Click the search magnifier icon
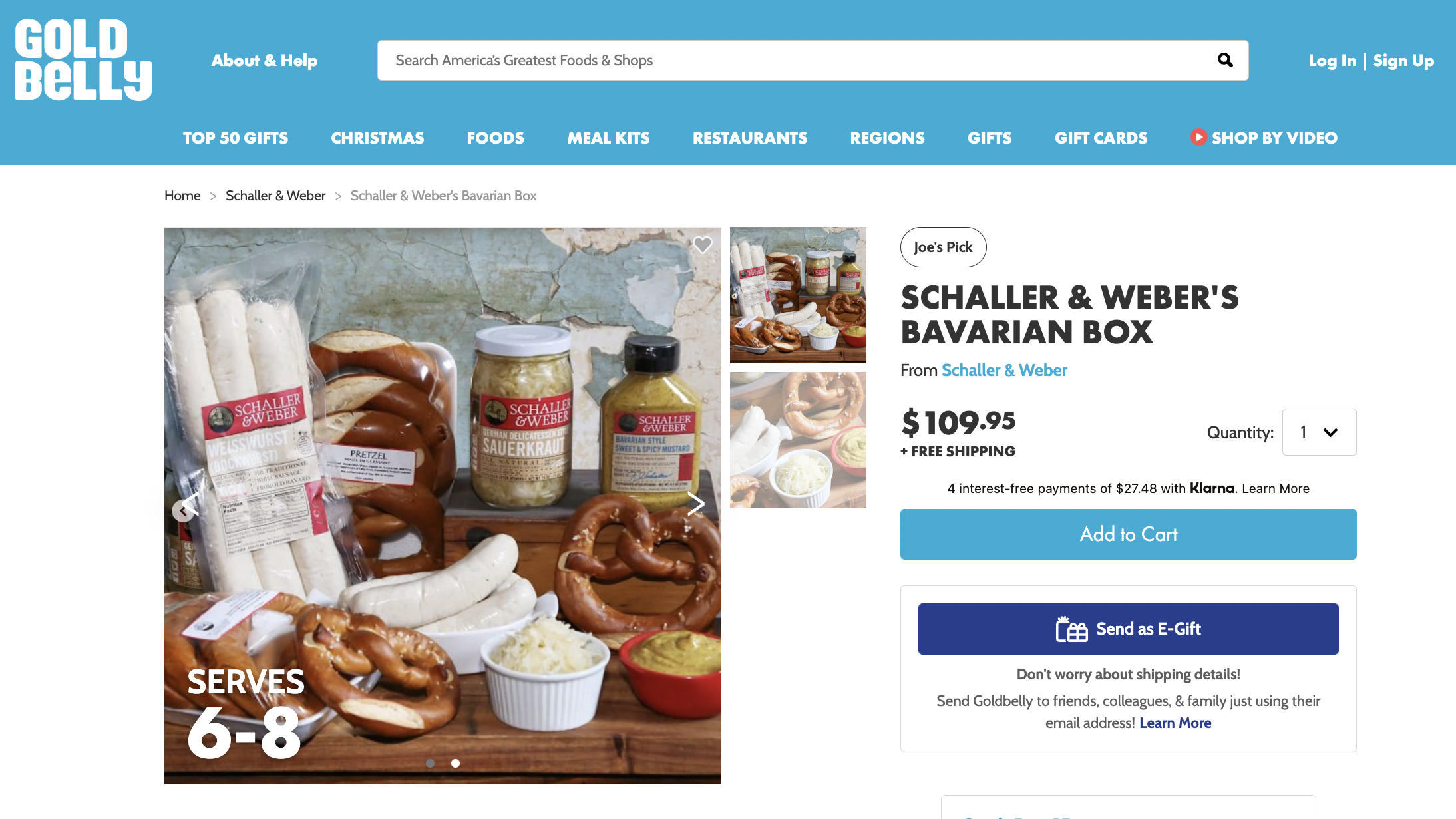This screenshot has width=1456, height=819. click(1225, 61)
